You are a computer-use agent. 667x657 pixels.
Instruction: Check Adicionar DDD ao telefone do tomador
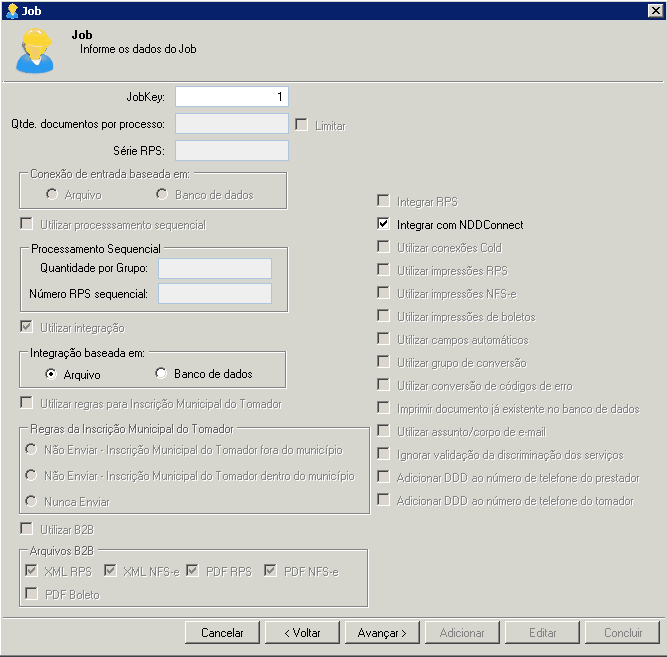tap(383, 499)
